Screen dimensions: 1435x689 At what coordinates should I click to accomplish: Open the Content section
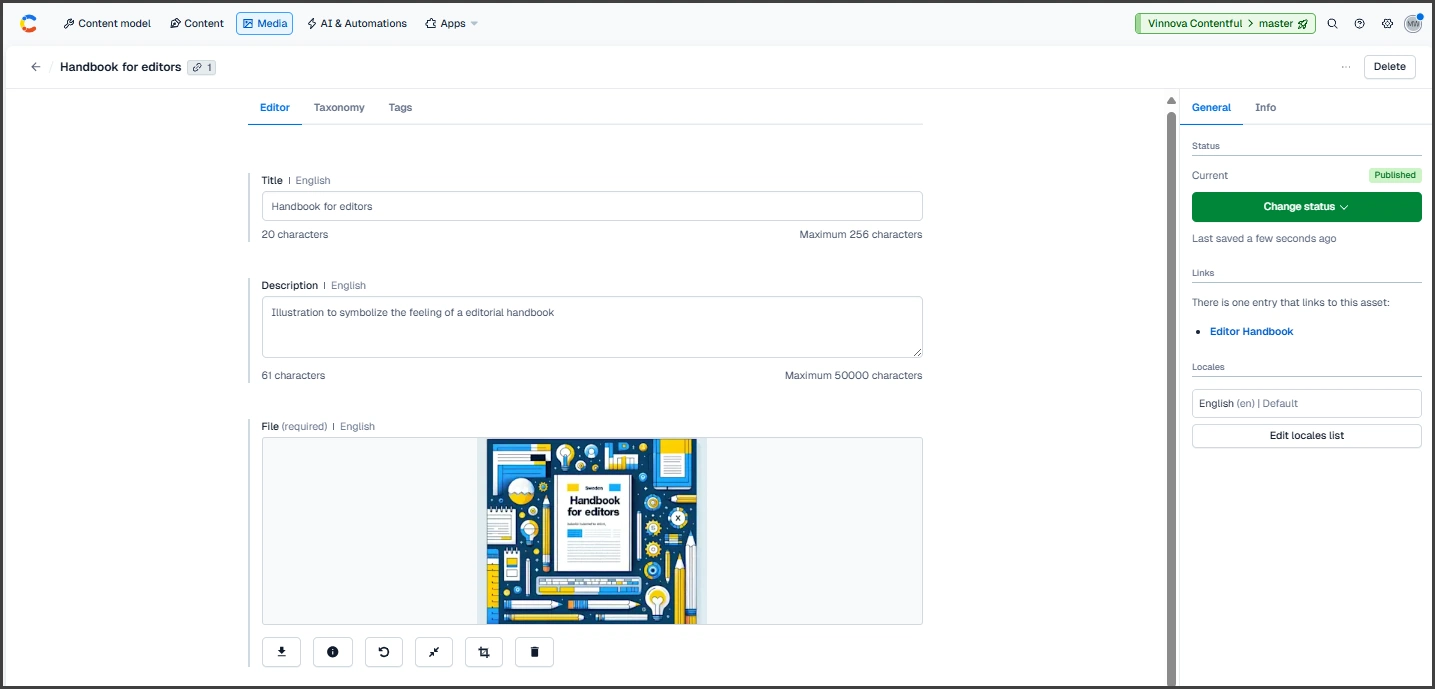coord(196,23)
